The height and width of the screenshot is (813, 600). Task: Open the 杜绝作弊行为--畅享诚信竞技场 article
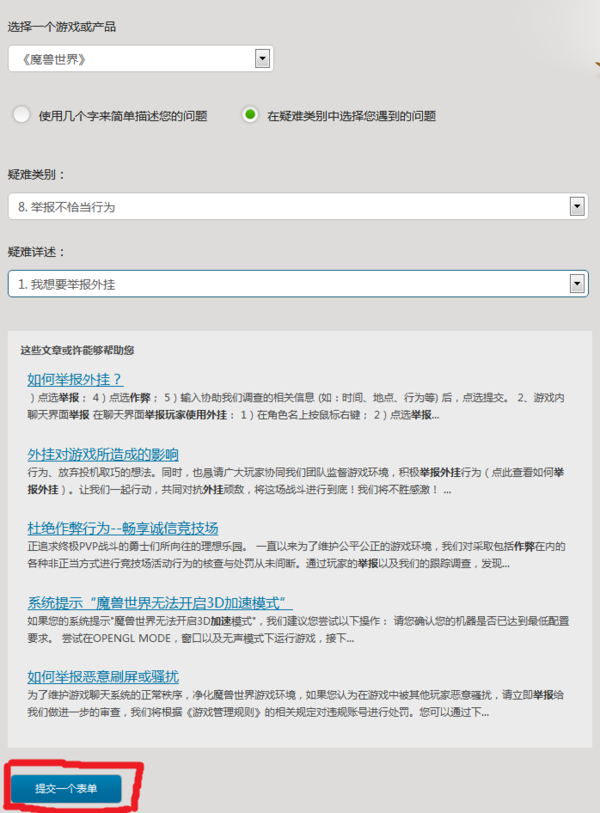click(123, 528)
